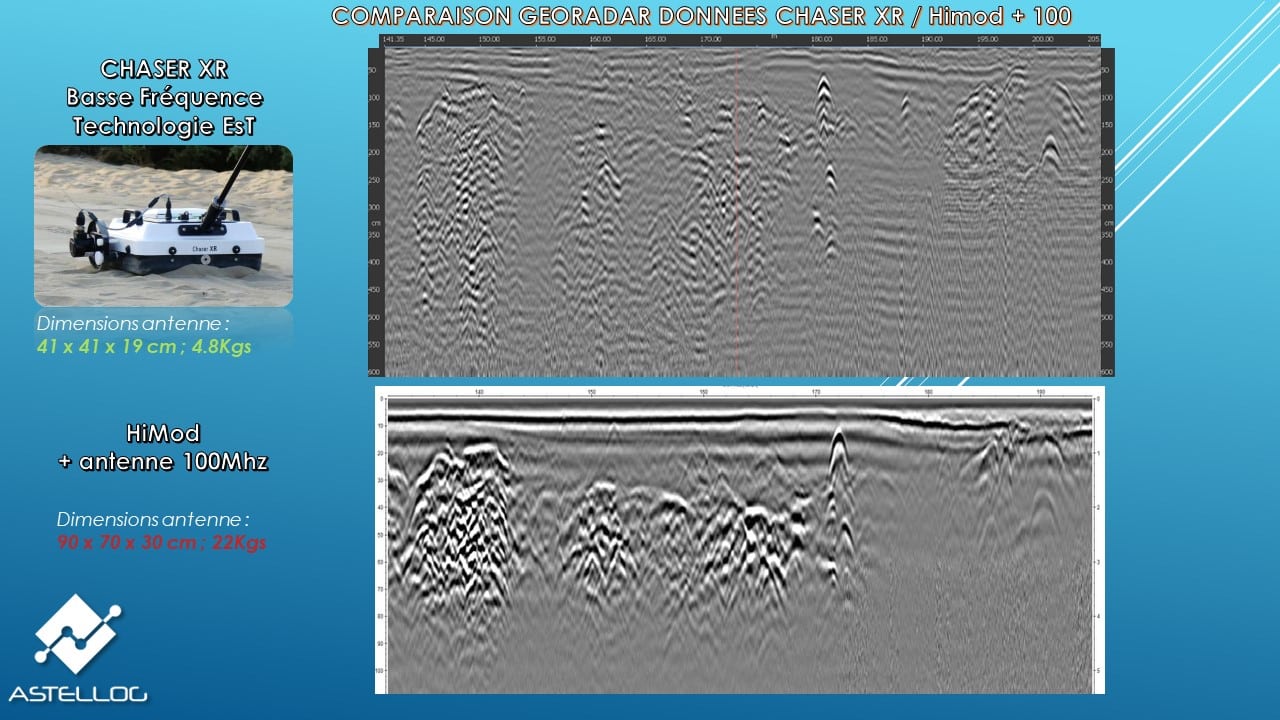Viewport: 1280px width, 720px height.
Task: Click the 'CHASER XR' heading above the photo
Action: click(164, 69)
